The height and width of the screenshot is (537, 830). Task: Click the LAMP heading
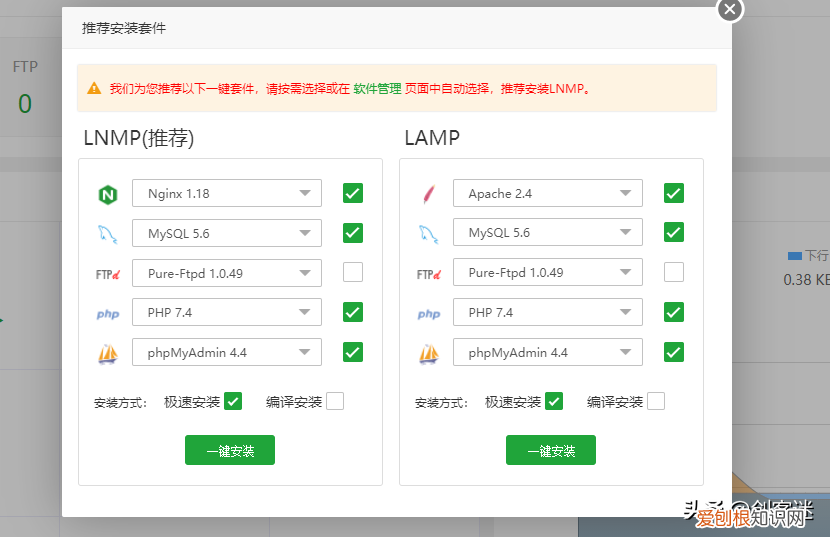point(432,138)
